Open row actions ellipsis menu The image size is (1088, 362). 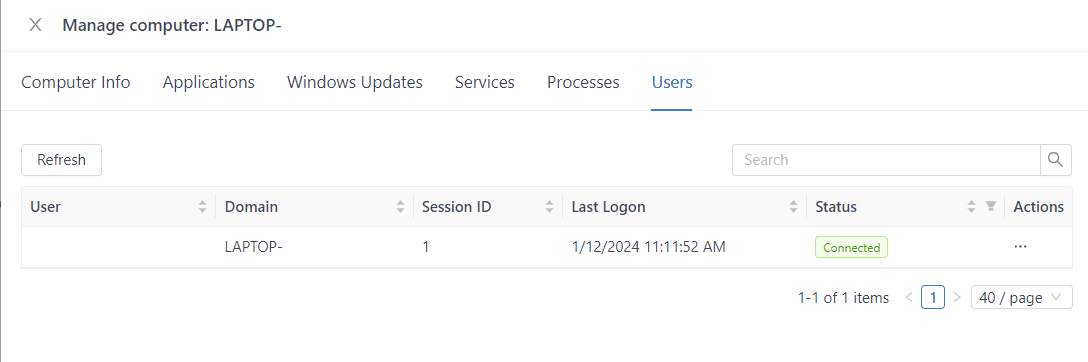[1020, 246]
